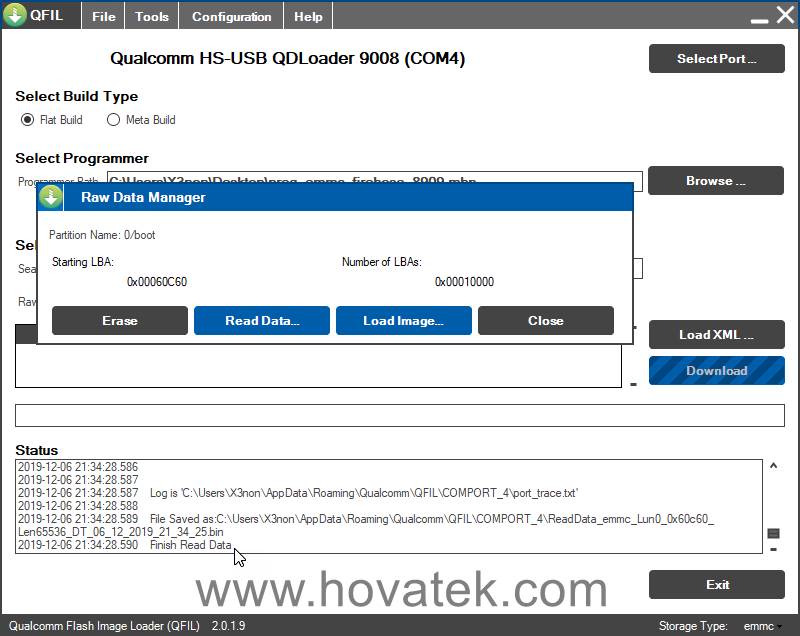Click Erase in Raw Data Manager
This screenshot has height=636, width=800.
click(120, 320)
